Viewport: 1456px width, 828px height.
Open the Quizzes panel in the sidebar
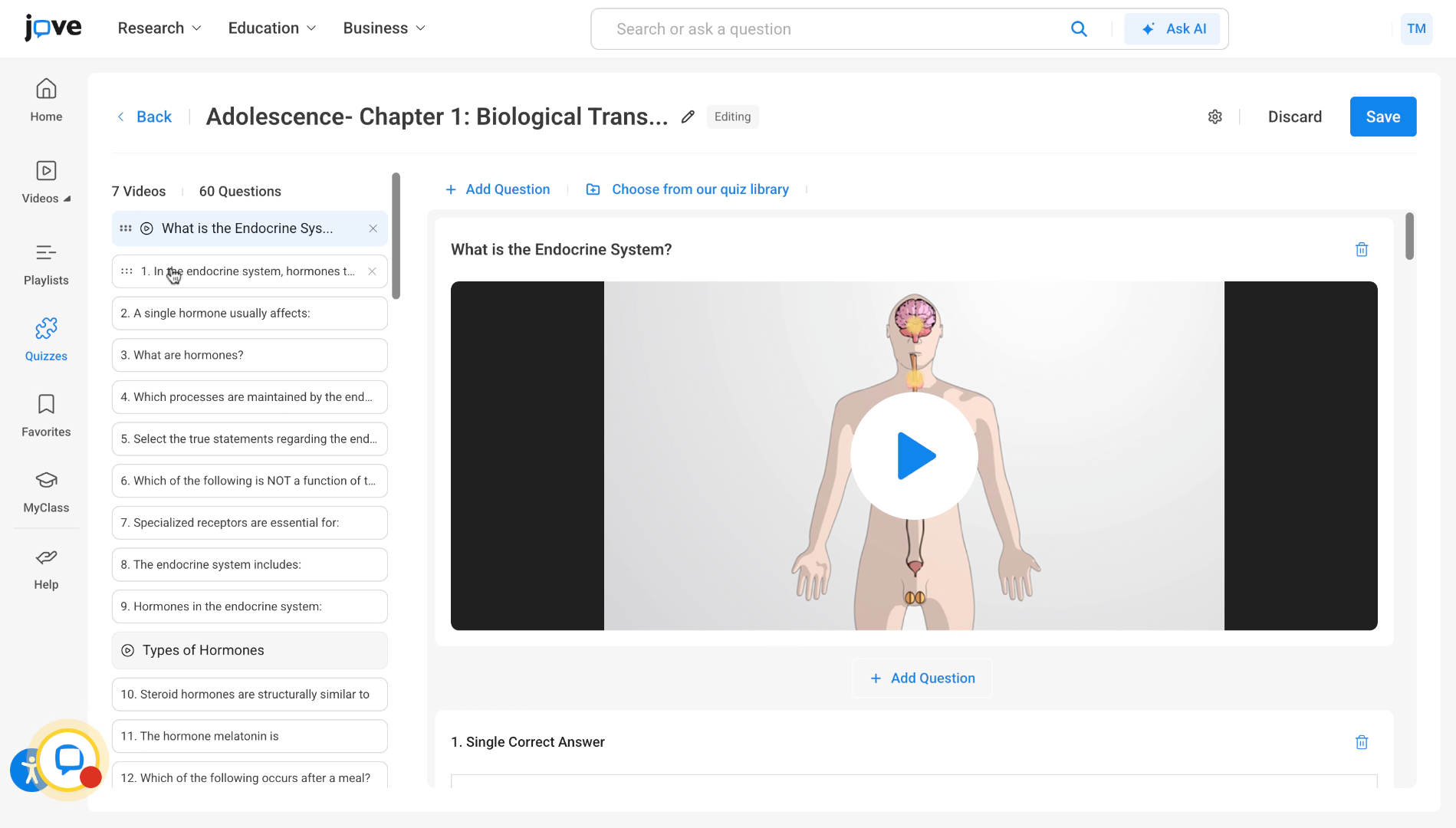point(46,337)
